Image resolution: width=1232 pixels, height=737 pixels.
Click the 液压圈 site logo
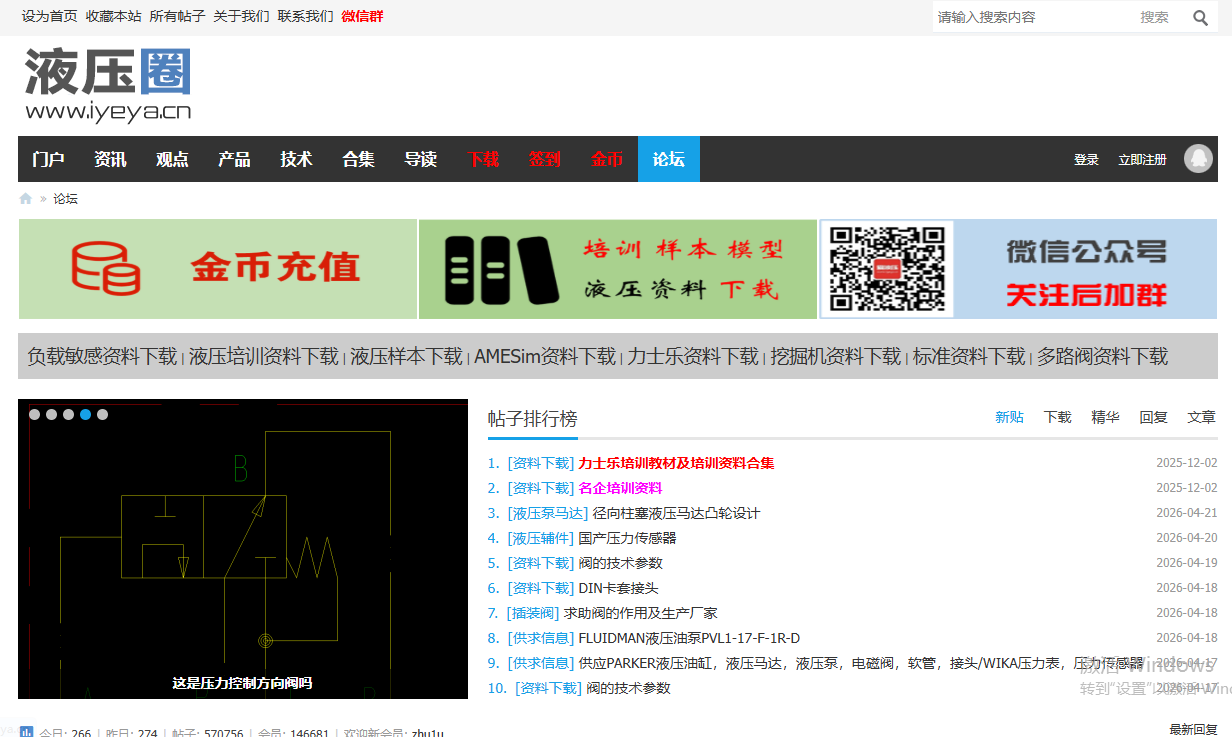click(108, 84)
